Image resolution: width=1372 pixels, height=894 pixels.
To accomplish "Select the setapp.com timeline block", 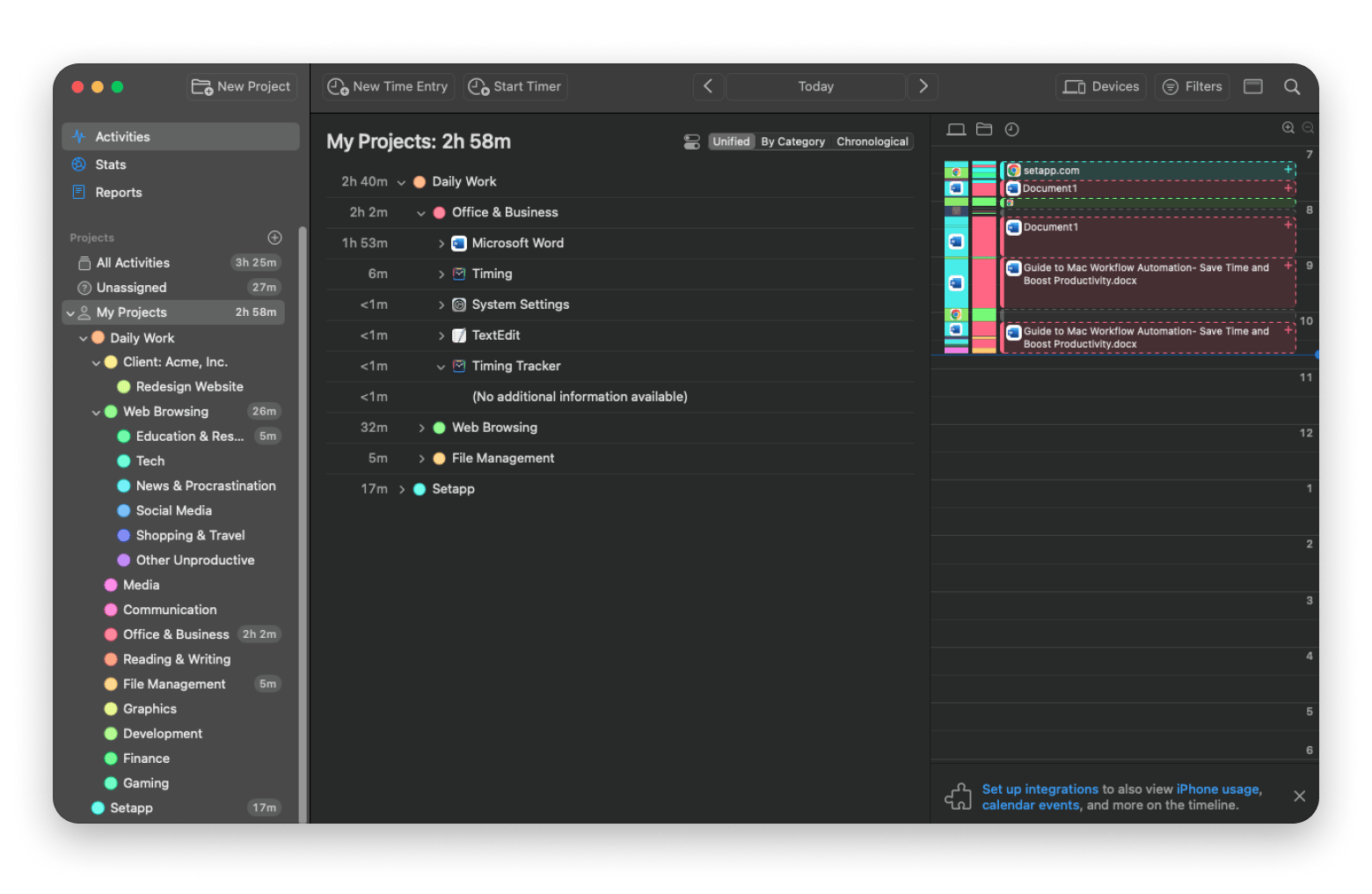I will click(1148, 171).
